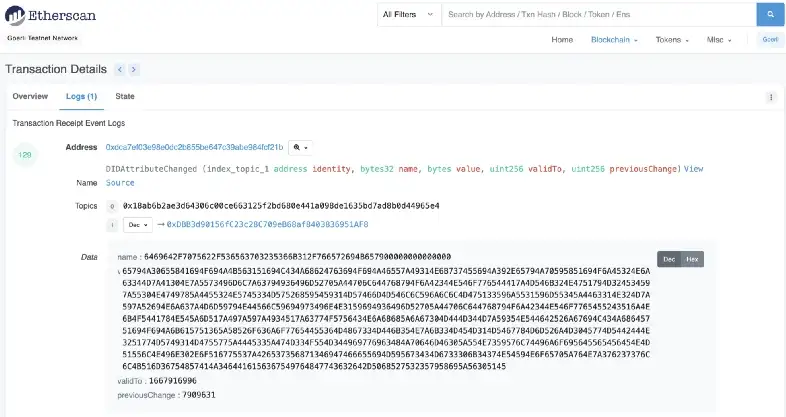Open the contract address link
Image resolution: width=786 pixels, height=417 pixels.
[195, 147]
